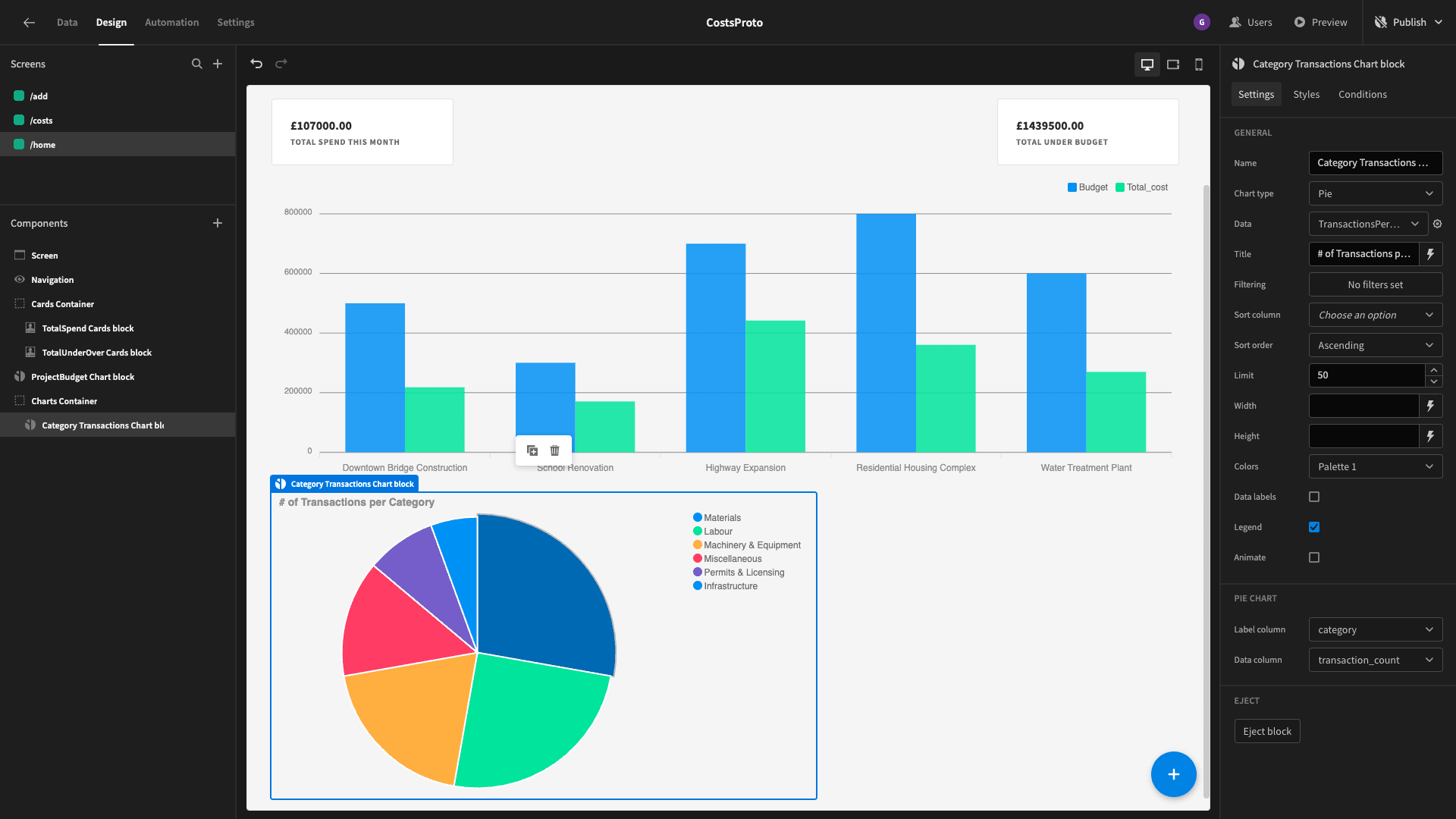This screenshot has width=1456, height=819.
Task: Enable the Data labels checkbox
Action: click(1314, 497)
